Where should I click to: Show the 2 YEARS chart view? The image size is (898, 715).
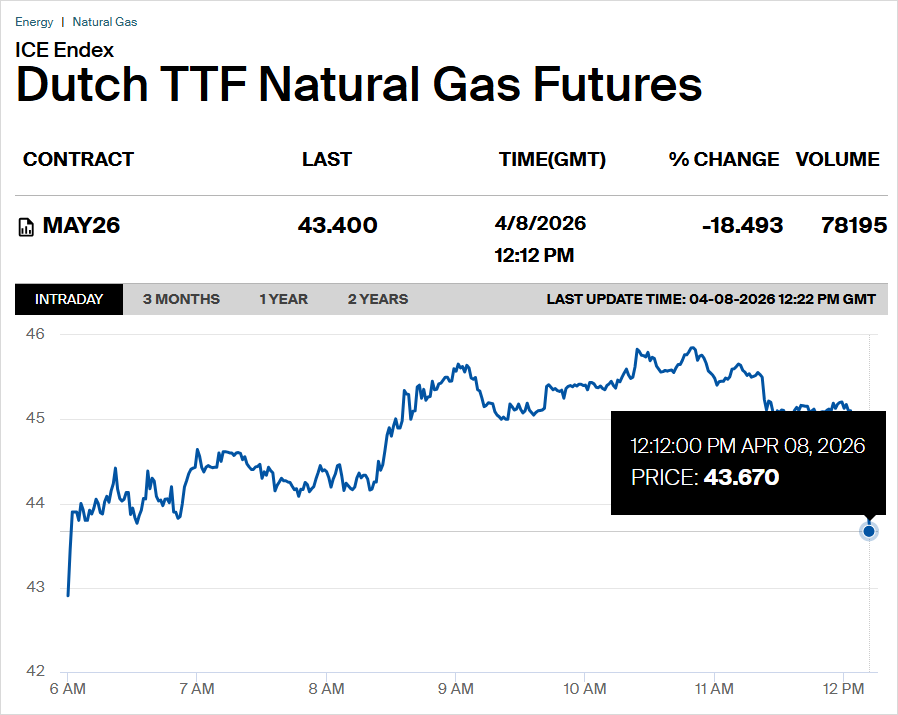click(378, 299)
